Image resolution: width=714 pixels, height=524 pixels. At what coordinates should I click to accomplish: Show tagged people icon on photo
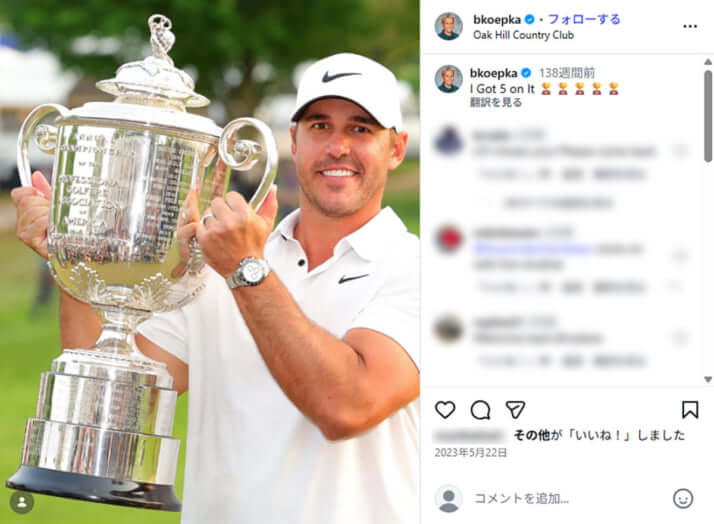click(x=22, y=502)
